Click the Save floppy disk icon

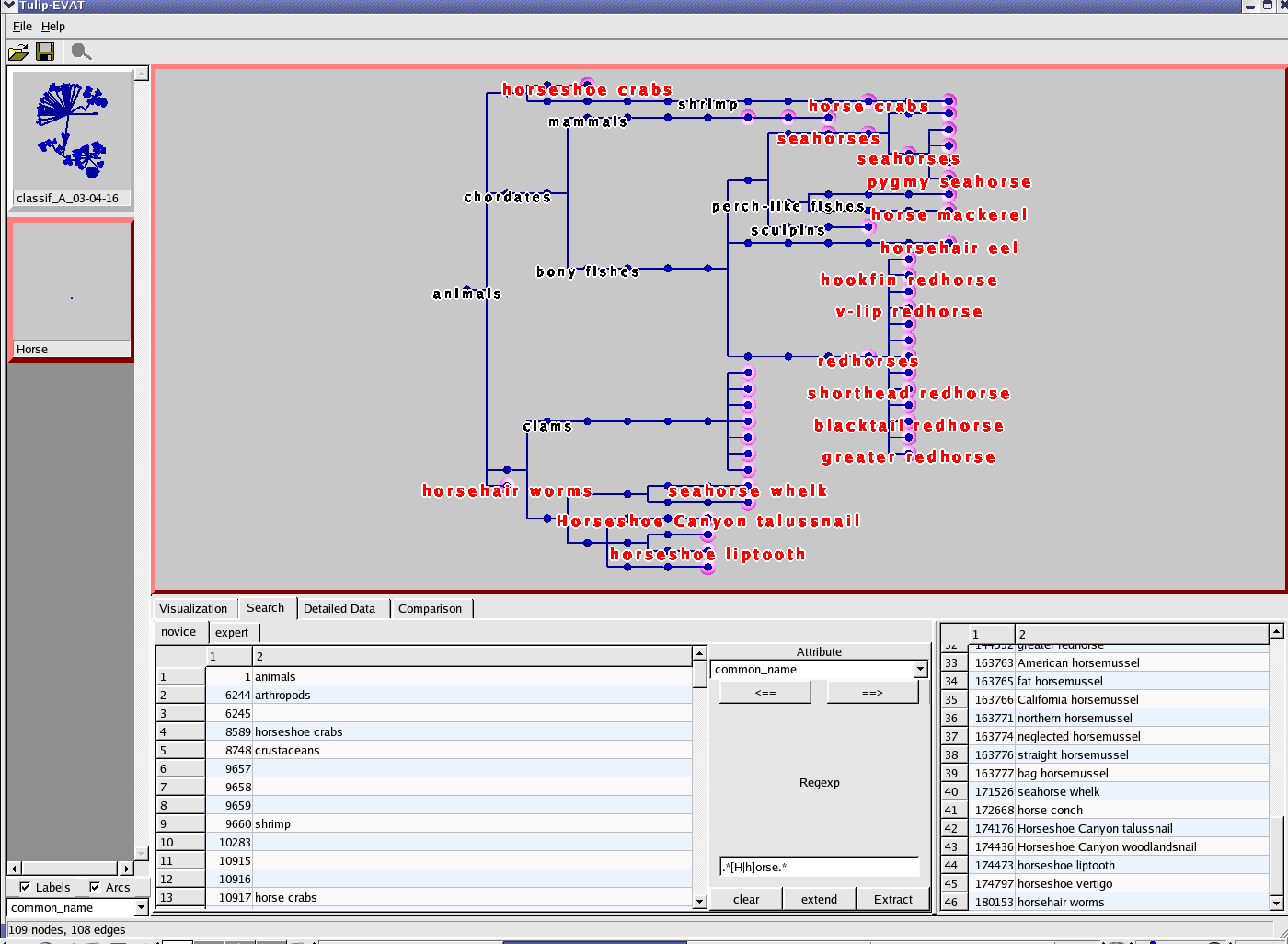point(45,52)
